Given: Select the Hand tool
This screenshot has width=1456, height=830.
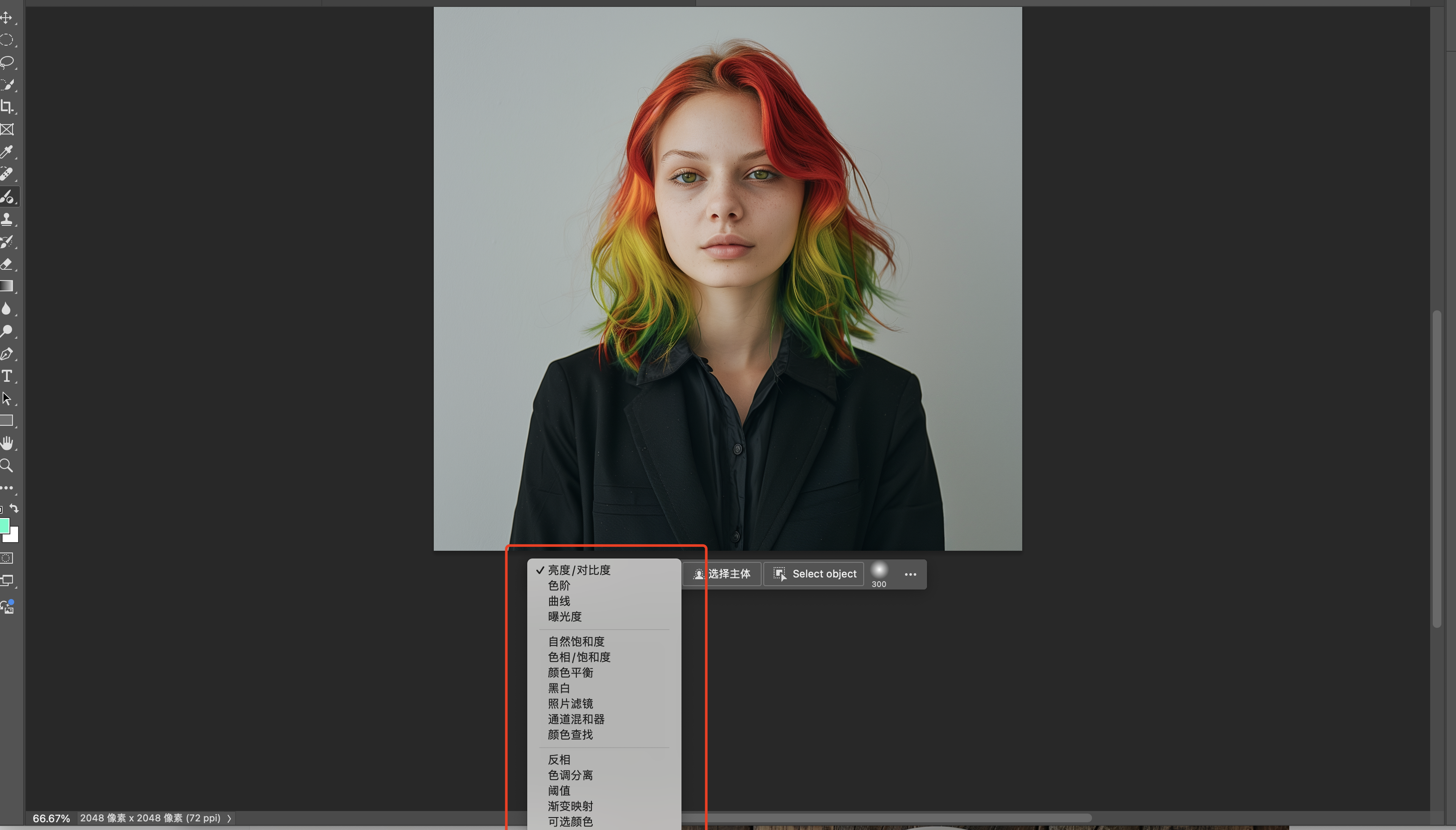Looking at the screenshot, I should pyautogui.click(x=7, y=443).
